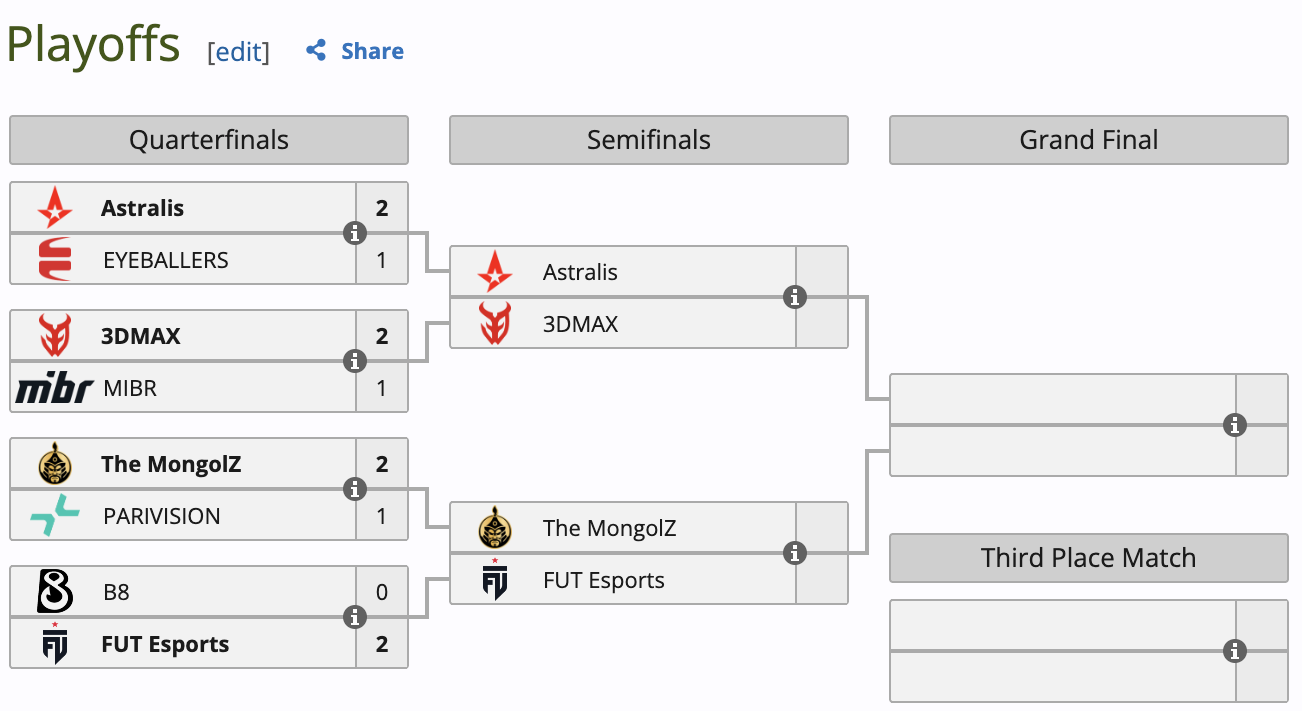
Task: Click the Share link text
Action: 372,51
